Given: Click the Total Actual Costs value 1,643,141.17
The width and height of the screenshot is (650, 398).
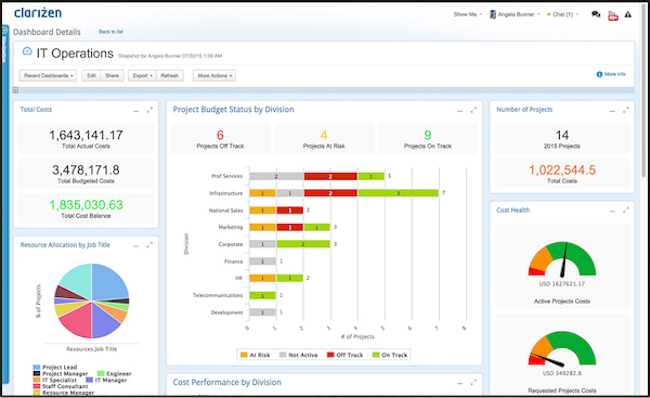Looking at the screenshot, I should (x=86, y=135).
